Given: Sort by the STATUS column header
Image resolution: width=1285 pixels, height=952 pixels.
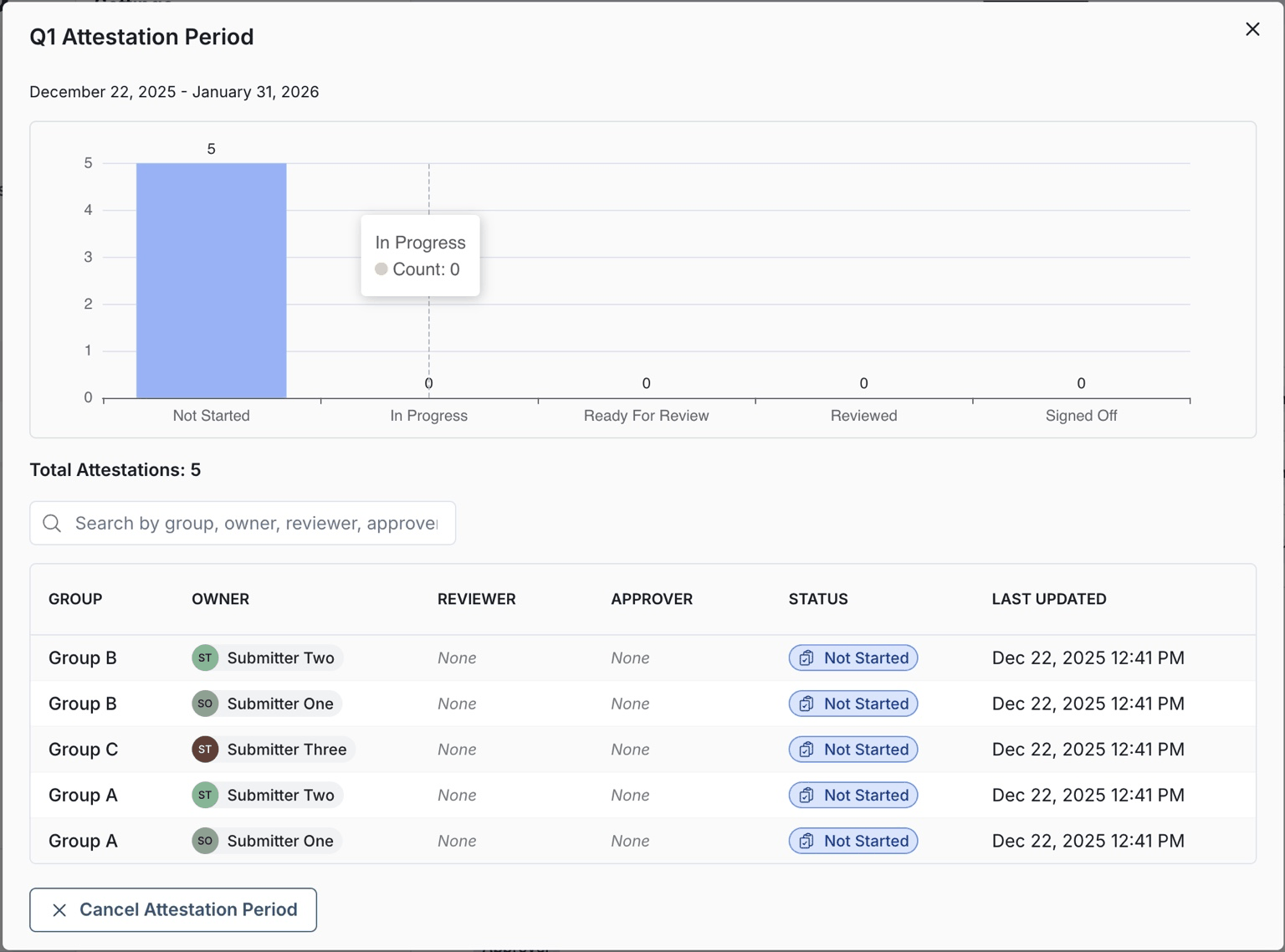Looking at the screenshot, I should tap(817, 599).
